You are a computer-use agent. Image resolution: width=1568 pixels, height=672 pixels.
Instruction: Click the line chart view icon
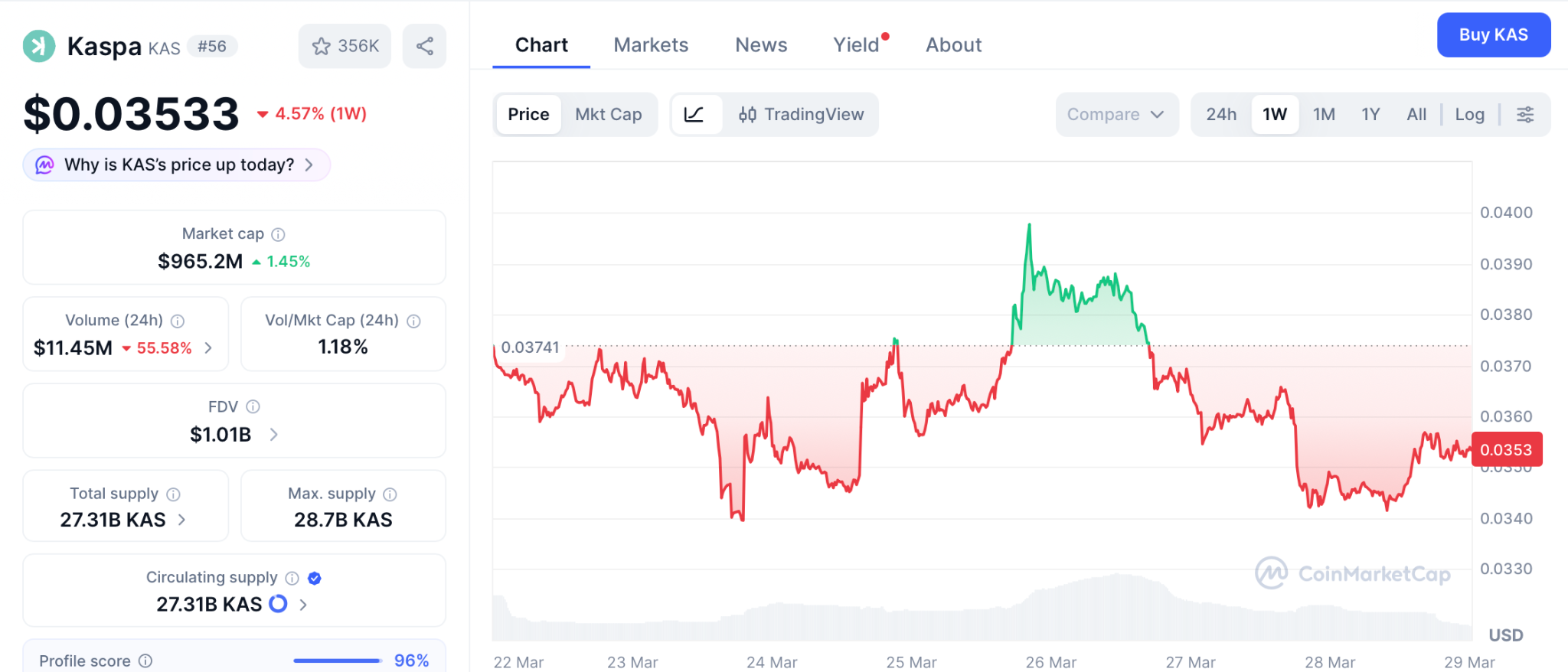click(694, 115)
